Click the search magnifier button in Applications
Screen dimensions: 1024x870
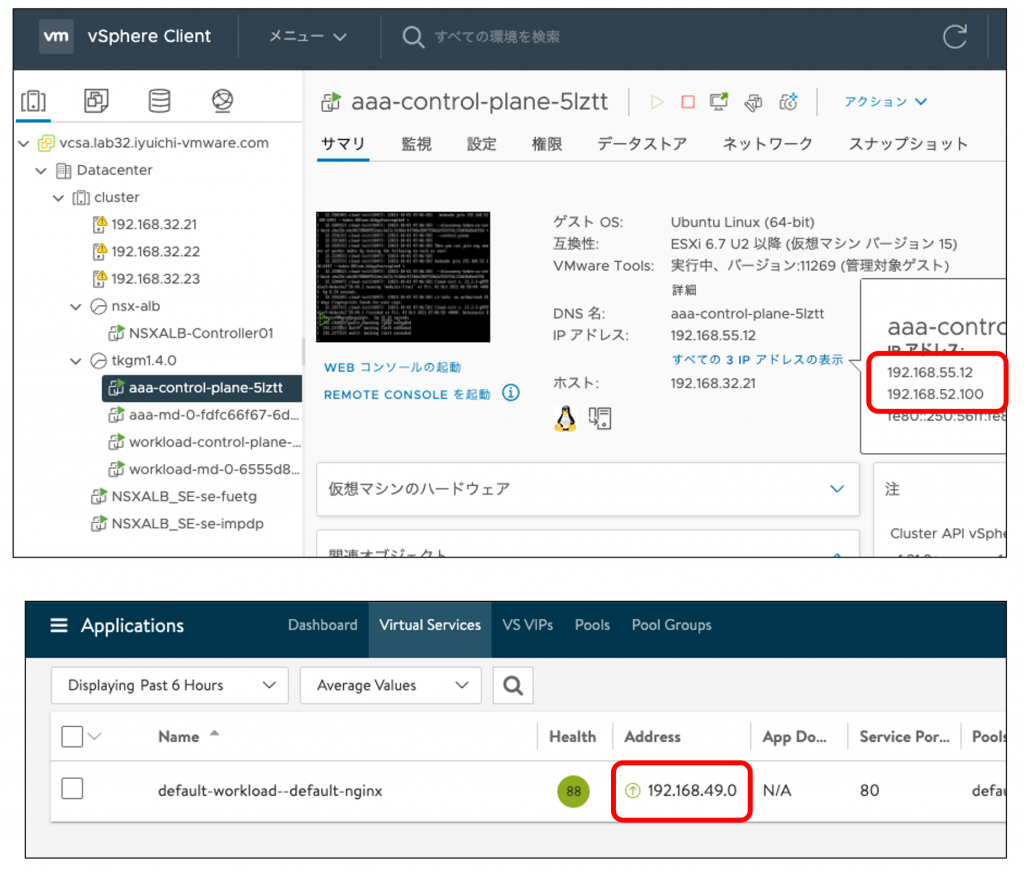[513, 685]
